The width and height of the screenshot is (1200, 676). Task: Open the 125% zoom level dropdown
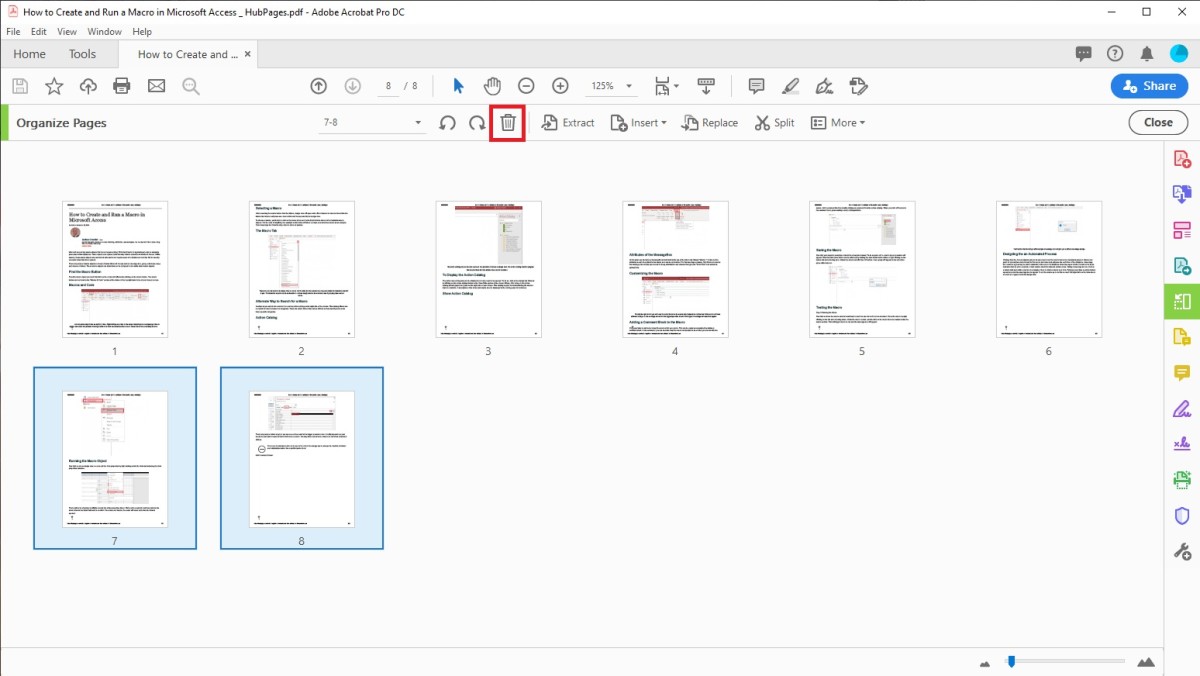pos(610,86)
